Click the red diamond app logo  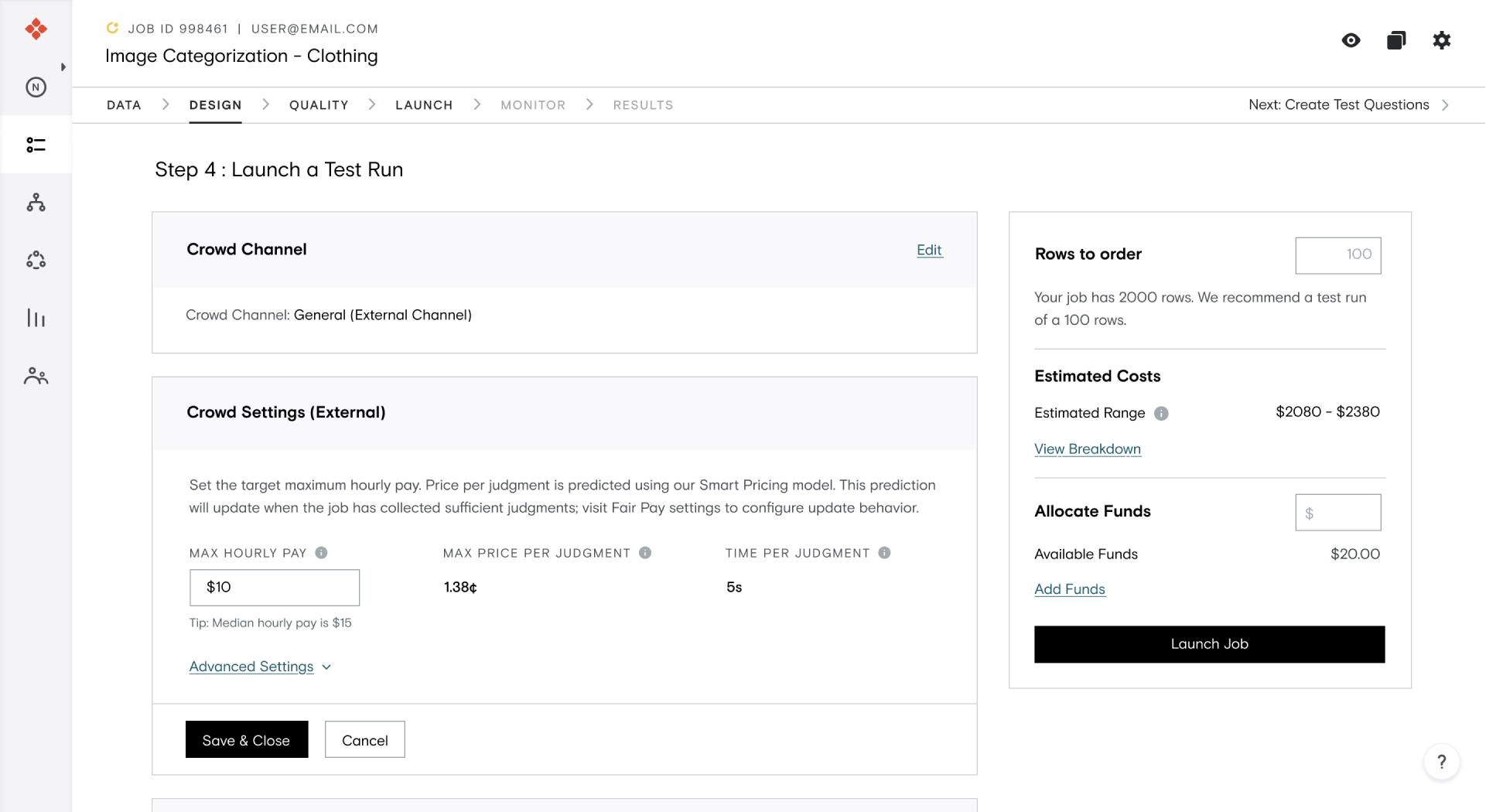click(36, 29)
